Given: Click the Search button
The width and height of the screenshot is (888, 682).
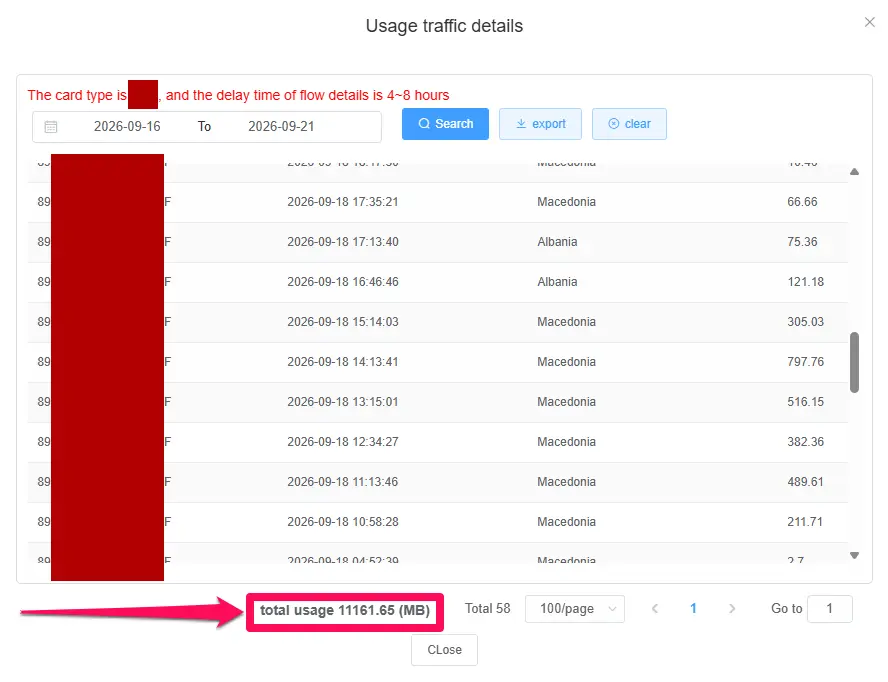Looking at the screenshot, I should [x=445, y=123].
